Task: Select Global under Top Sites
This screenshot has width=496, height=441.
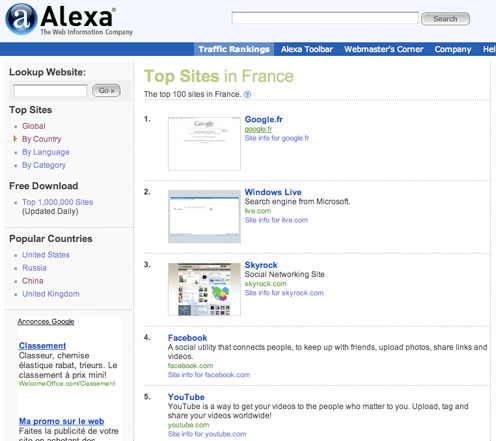Action: click(34, 126)
